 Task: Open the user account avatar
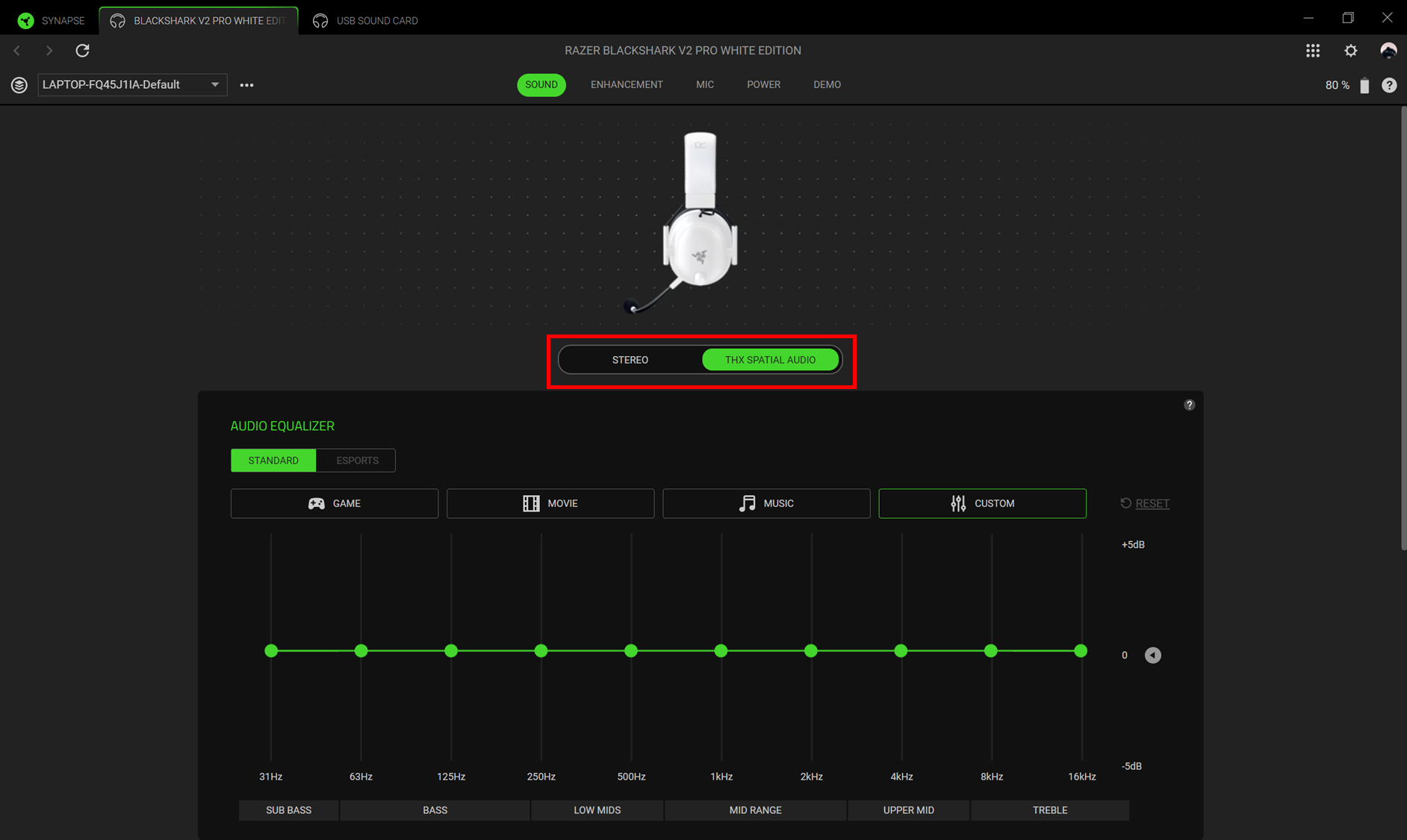[1388, 50]
